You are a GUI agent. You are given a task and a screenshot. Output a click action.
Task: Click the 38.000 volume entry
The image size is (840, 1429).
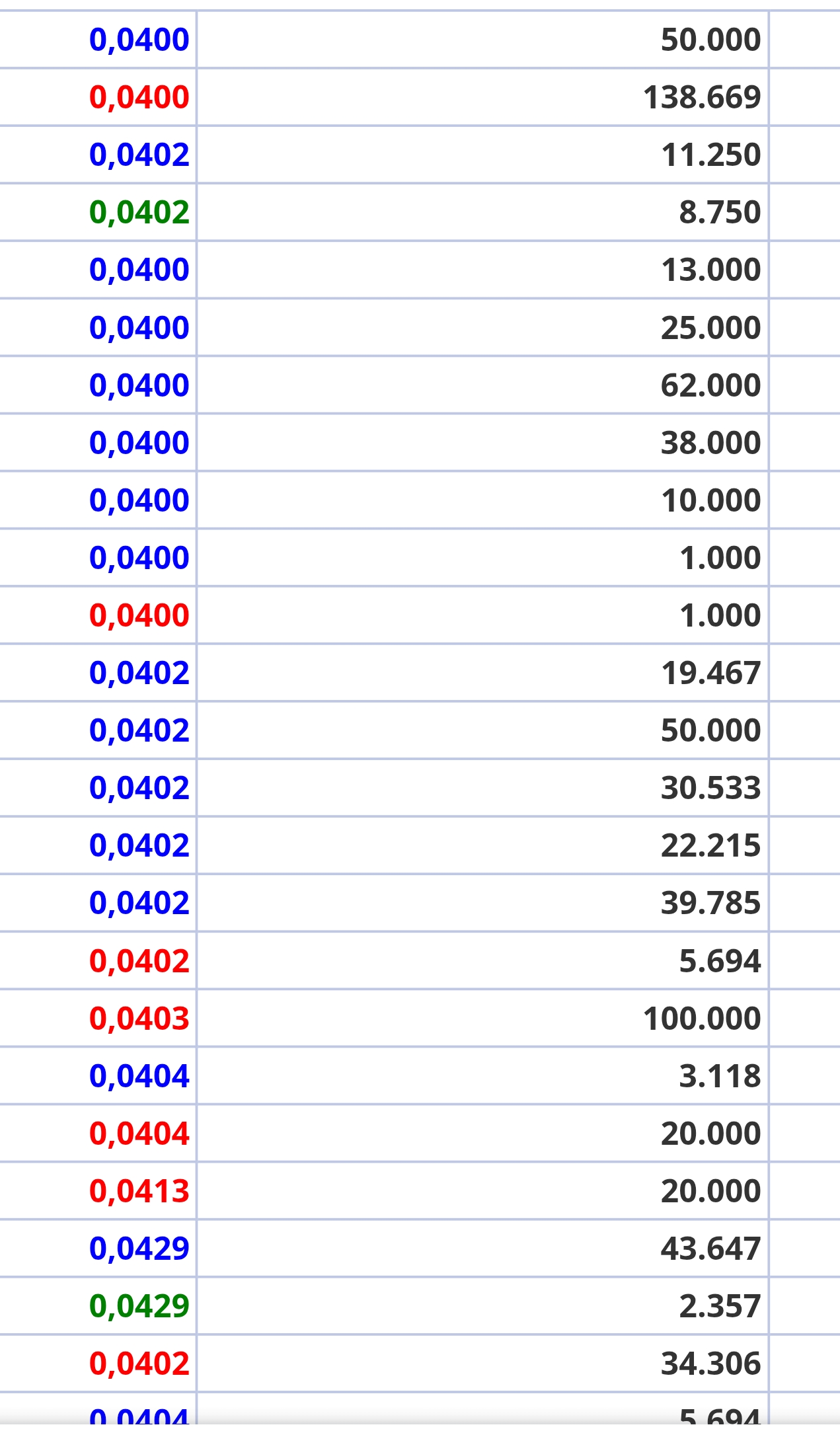[710, 443]
